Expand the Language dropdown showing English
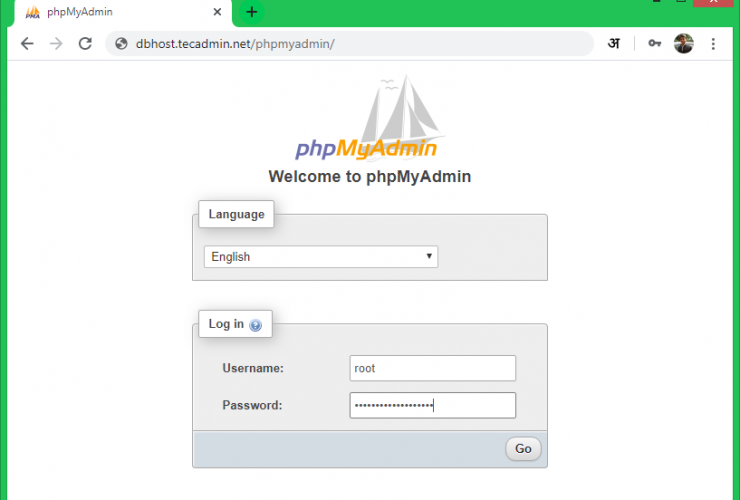The image size is (740, 500). (320, 257)
